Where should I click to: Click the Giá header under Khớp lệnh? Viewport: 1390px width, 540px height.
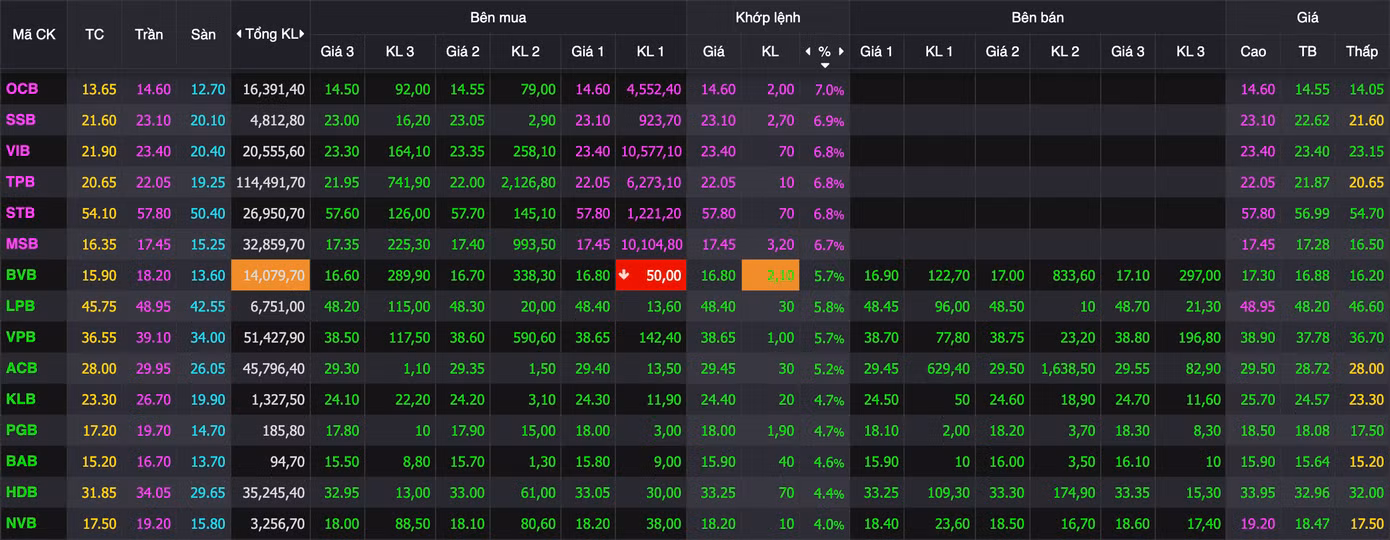click(x=714, y=51)
